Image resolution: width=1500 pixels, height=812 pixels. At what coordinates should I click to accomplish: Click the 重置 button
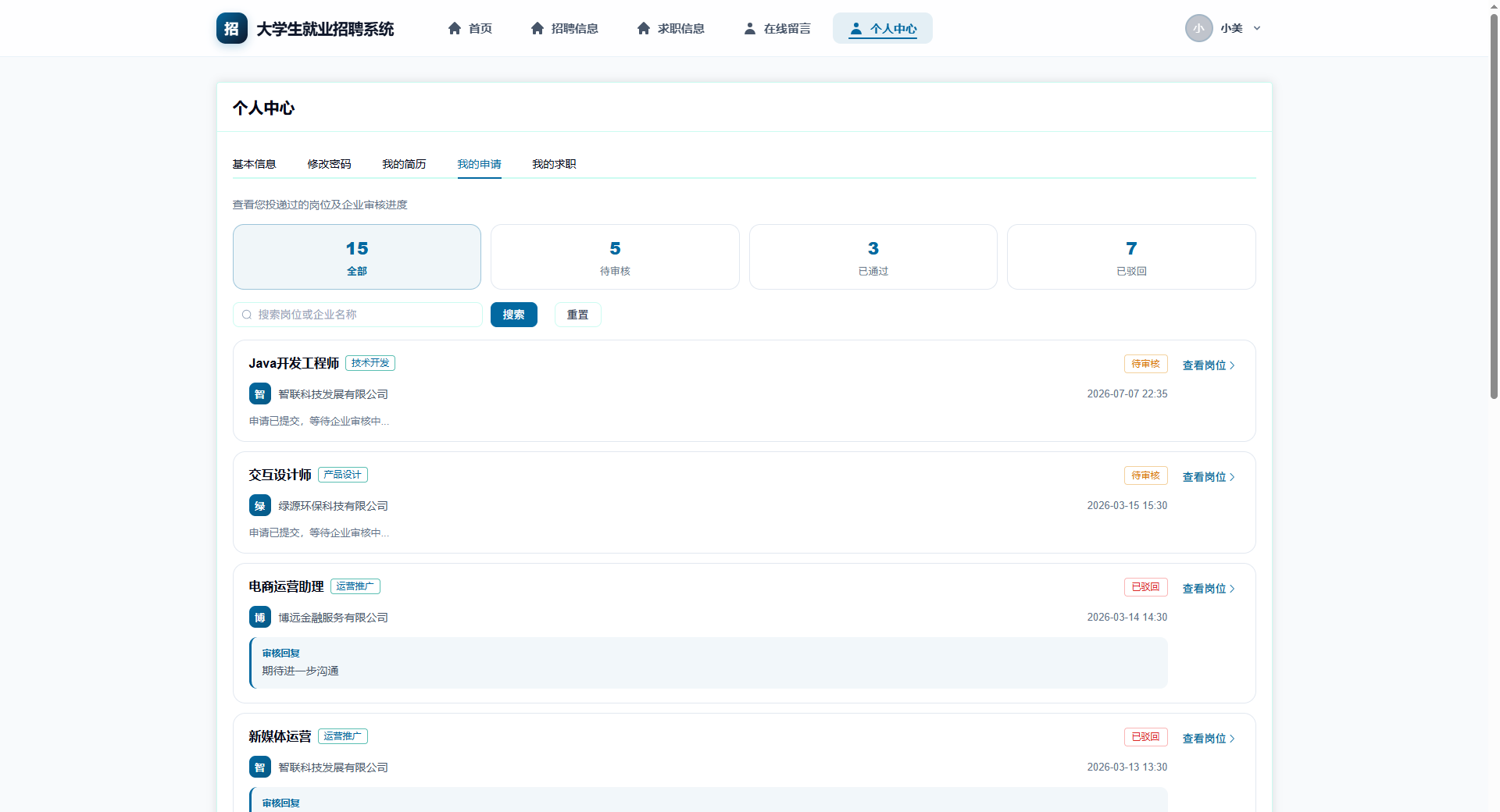click(578, 315)
